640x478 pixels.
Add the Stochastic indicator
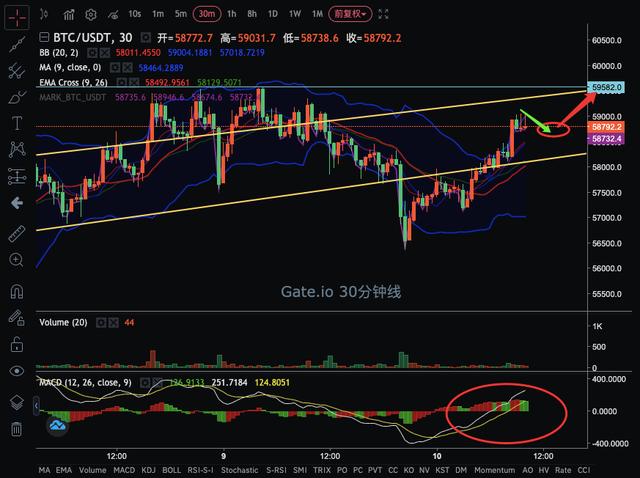pyautogui.click(x=240, y=470)
